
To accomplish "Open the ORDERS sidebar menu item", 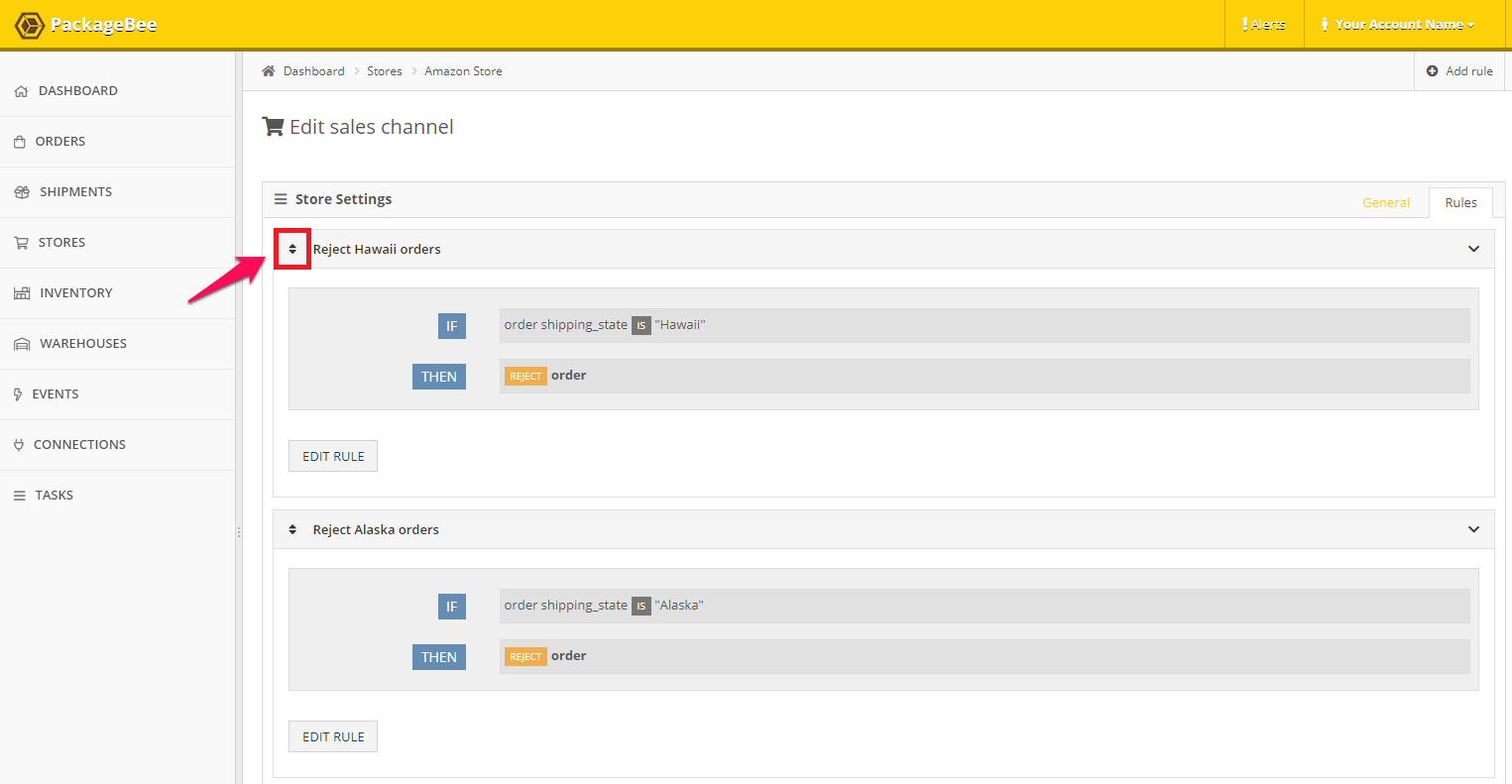I will [118, 142].
